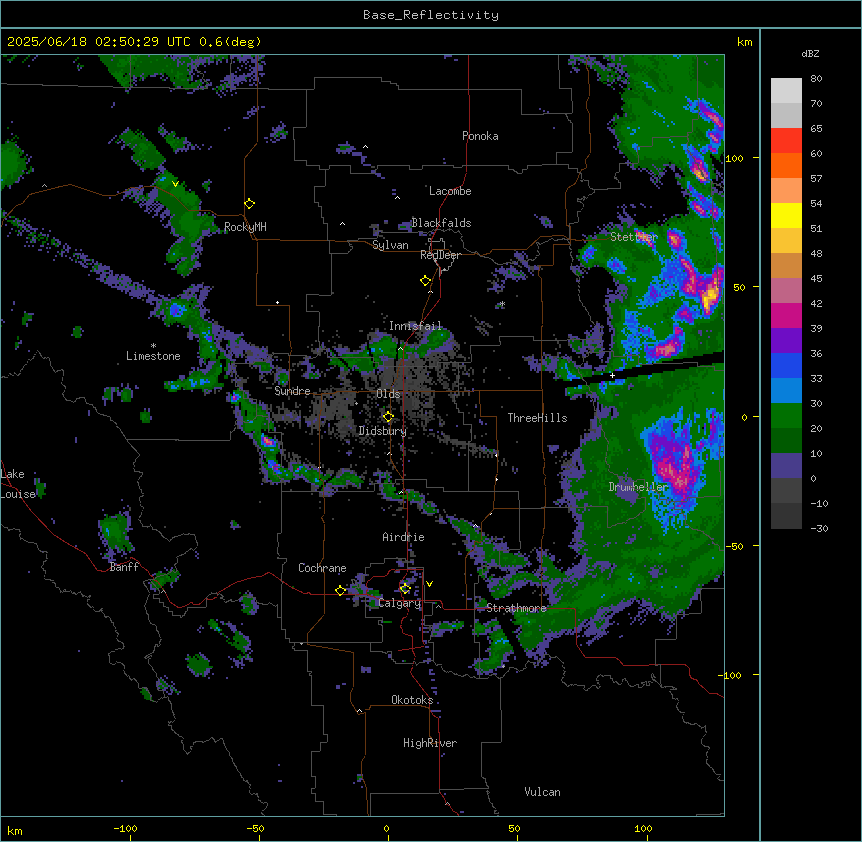Click the dBZ legend heading
The image size is (862, 842).
[x=810, y=54]
